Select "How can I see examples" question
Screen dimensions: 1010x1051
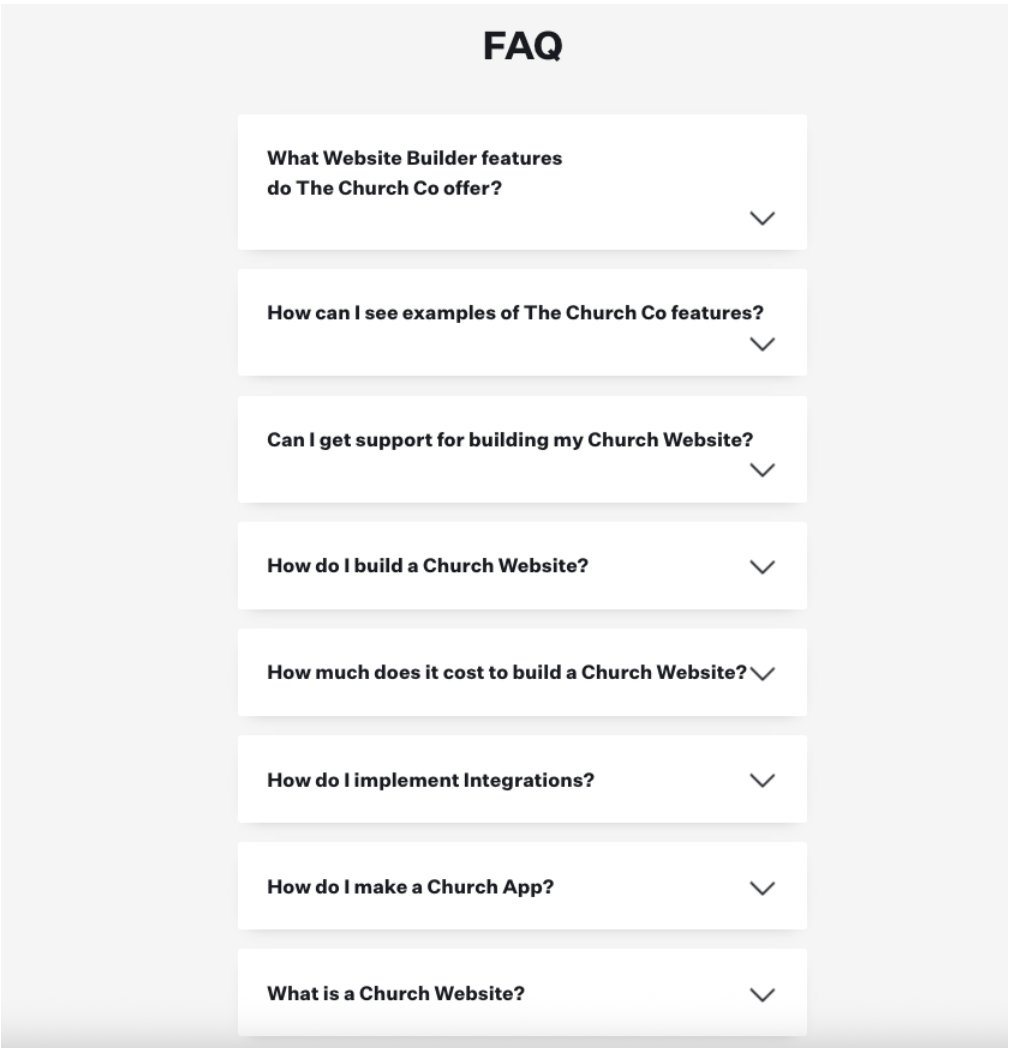[515, 313]
